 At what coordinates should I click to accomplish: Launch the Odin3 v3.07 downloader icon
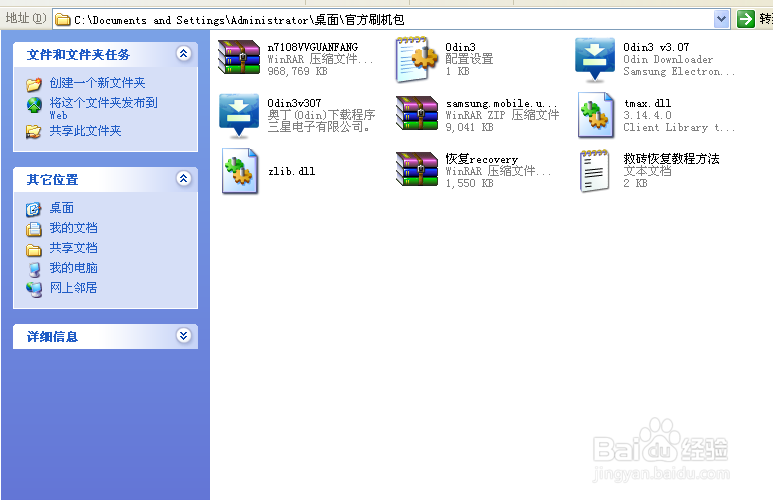(595, 59)
